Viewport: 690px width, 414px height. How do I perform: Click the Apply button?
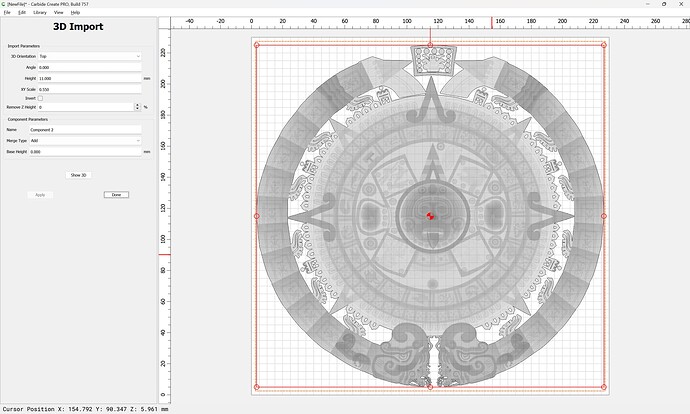(40, 194)
